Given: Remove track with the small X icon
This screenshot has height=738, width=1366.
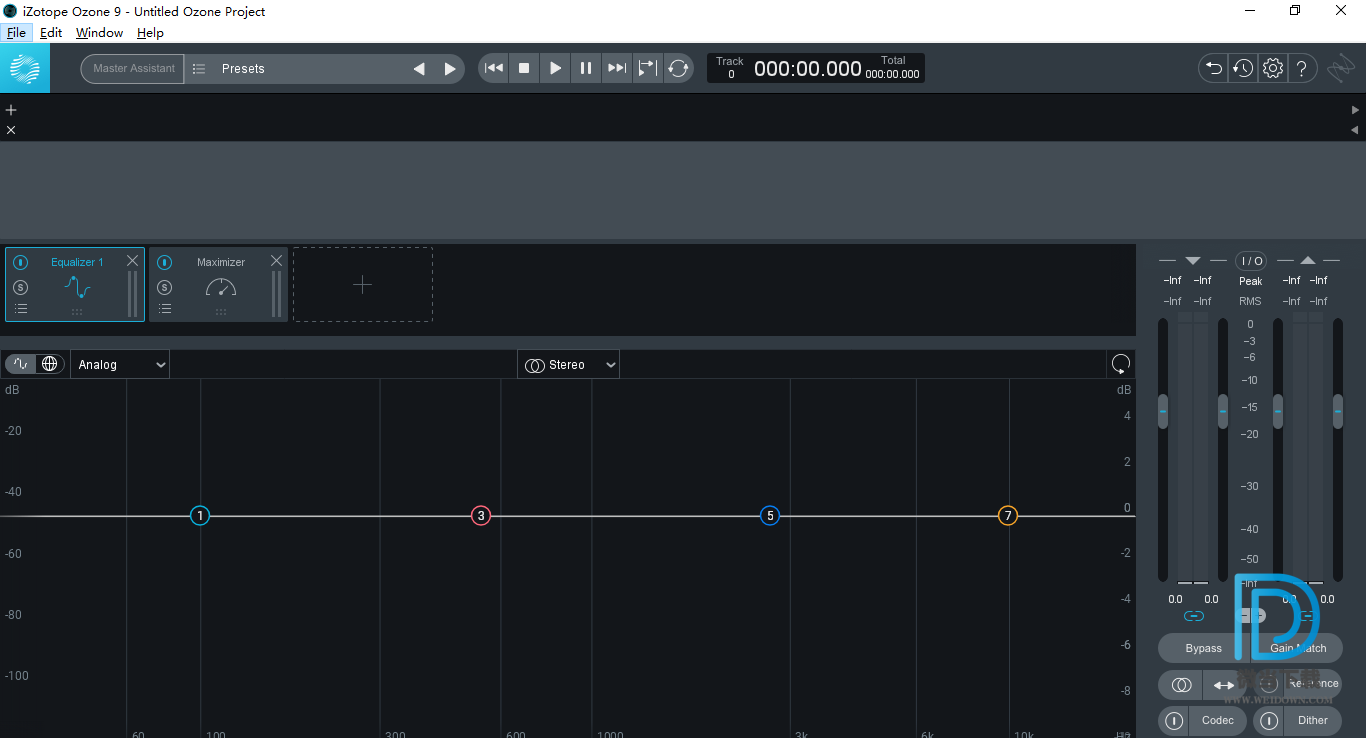Looking at the screenshot, I should (11, 130).
